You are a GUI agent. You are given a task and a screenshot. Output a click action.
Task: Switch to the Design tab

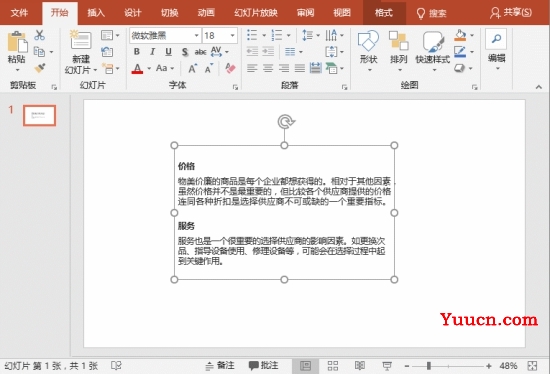[133, 13]
